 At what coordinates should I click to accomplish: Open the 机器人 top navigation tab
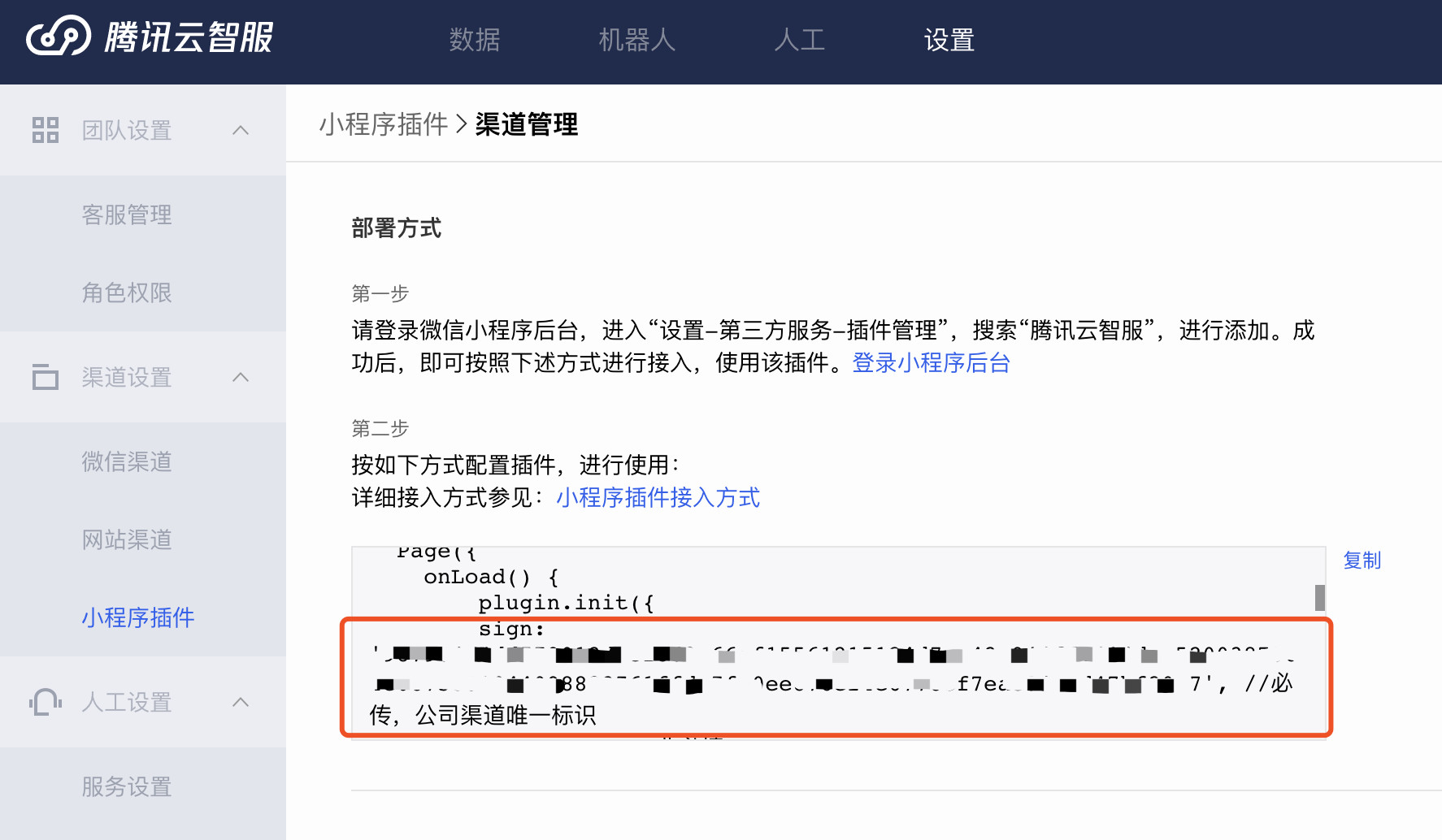click(637, 40)
